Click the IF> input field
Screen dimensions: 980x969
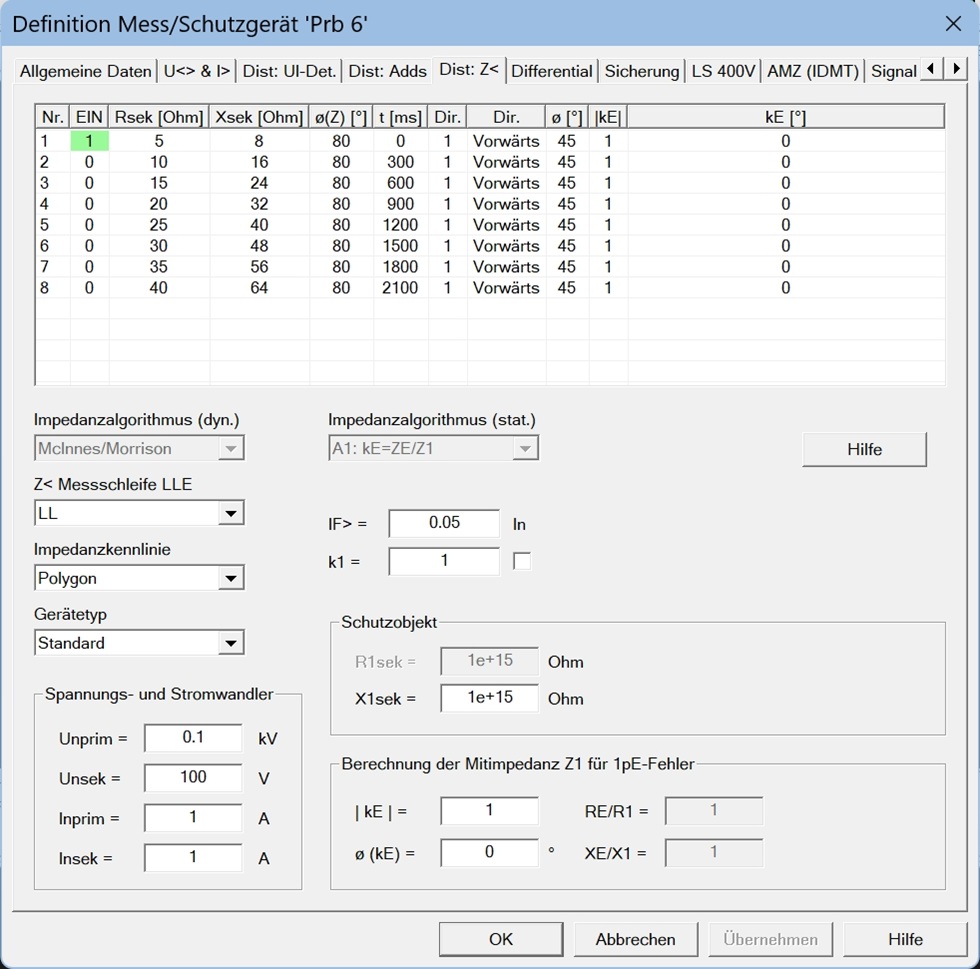(x=443, y=523)
